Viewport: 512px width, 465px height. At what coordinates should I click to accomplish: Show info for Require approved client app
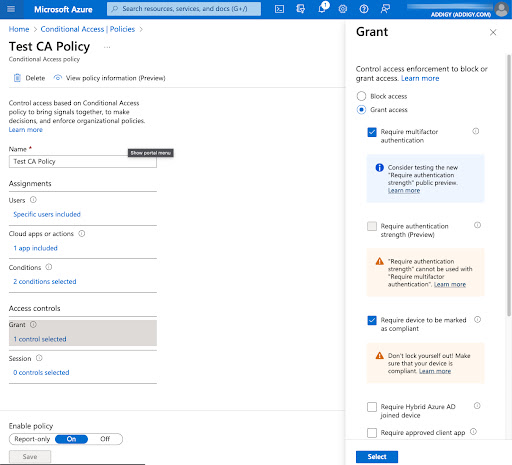(473, 432)
